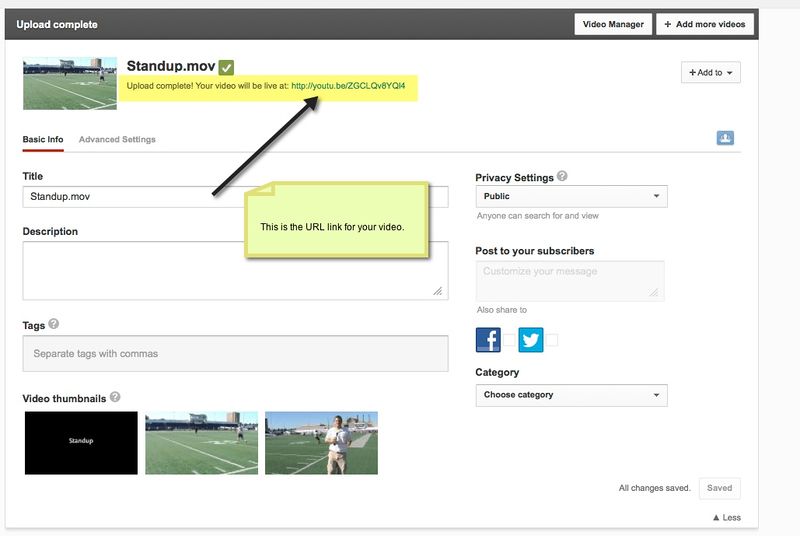800x536 pixels.
Task: Click the Facebook share icon
Action: (x=488, y=340)
